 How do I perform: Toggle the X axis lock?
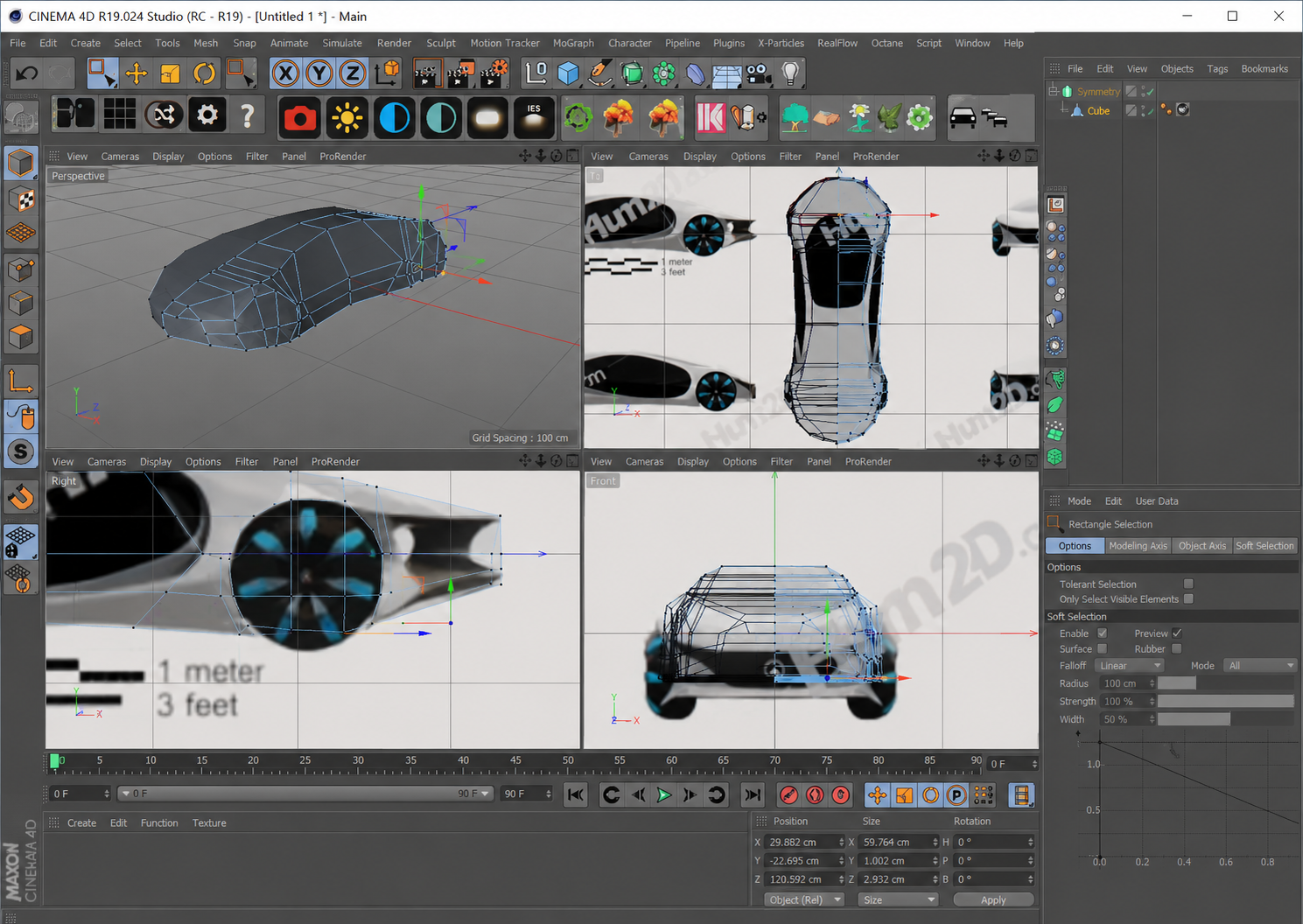pyautogui.click(x=285, y=73)
